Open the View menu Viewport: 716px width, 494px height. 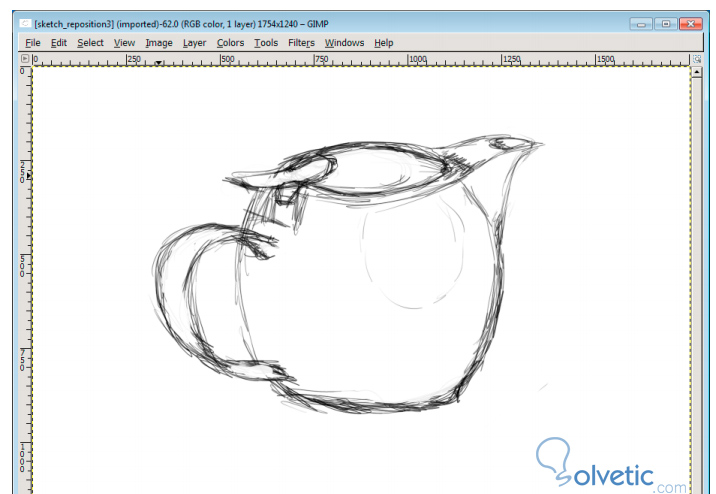tap(124, 43)
